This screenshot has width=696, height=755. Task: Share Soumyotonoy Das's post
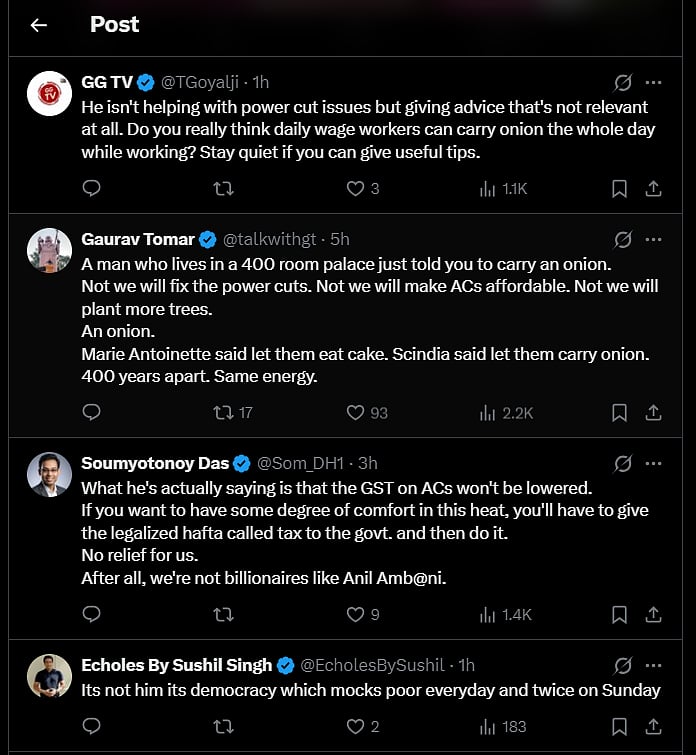coord(653,614)
